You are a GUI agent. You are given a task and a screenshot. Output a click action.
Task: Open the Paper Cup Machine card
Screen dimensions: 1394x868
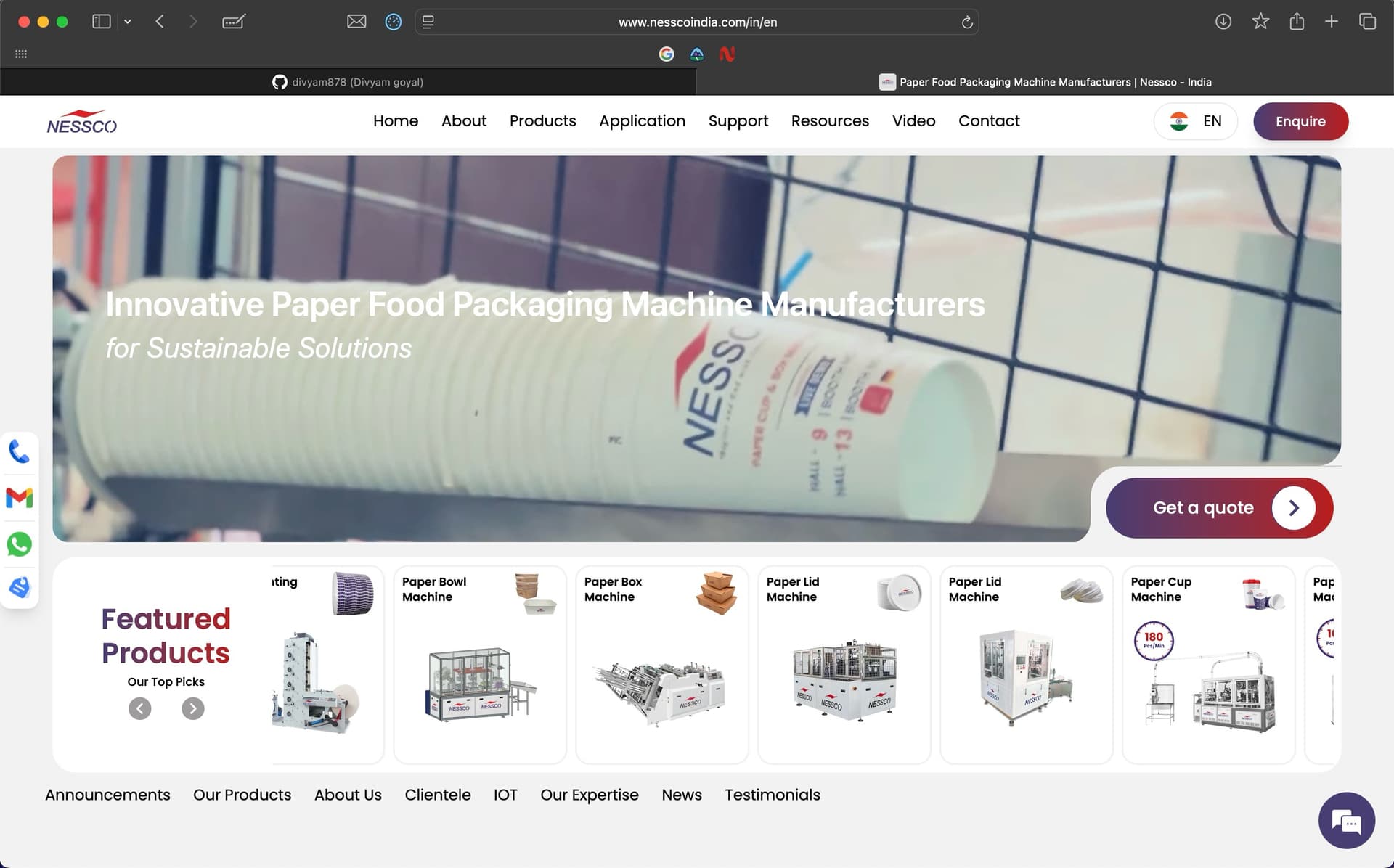(x=1209, y=665)
